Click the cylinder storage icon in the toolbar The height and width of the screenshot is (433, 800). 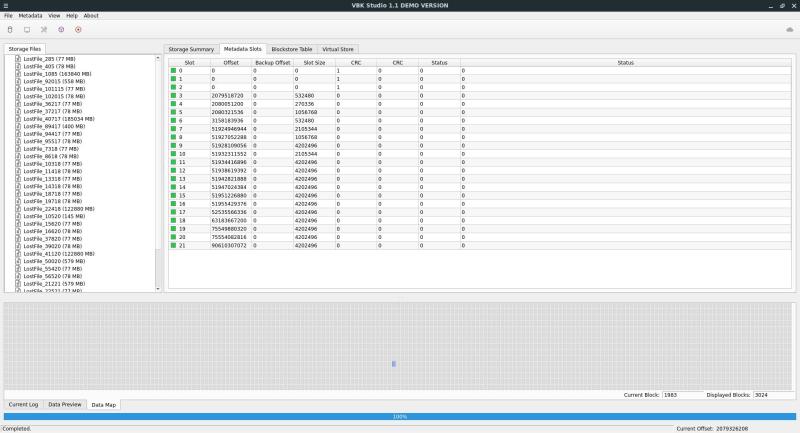[10, 30]
